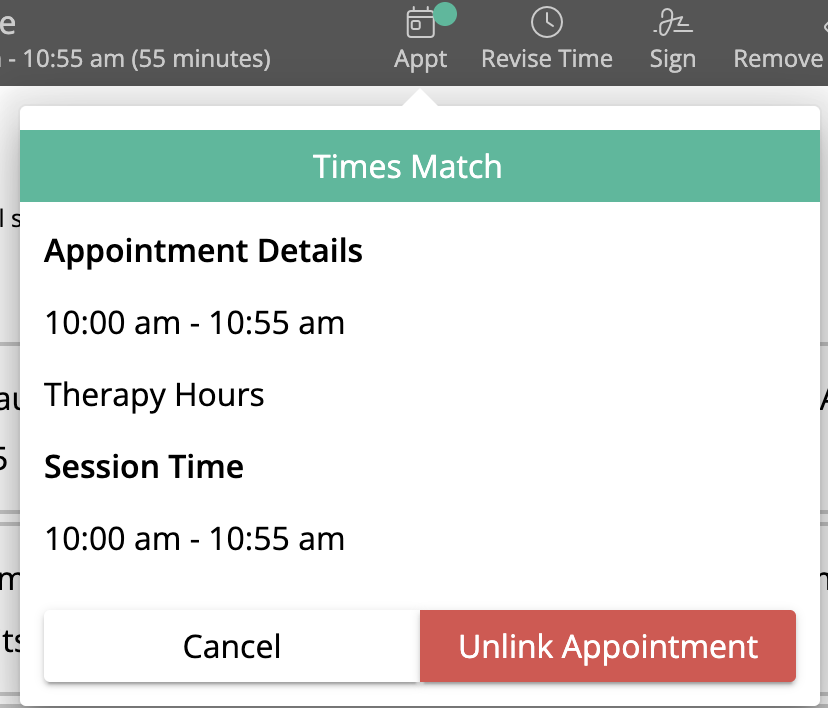Click the Appt calendar icon

click(420, 23)
